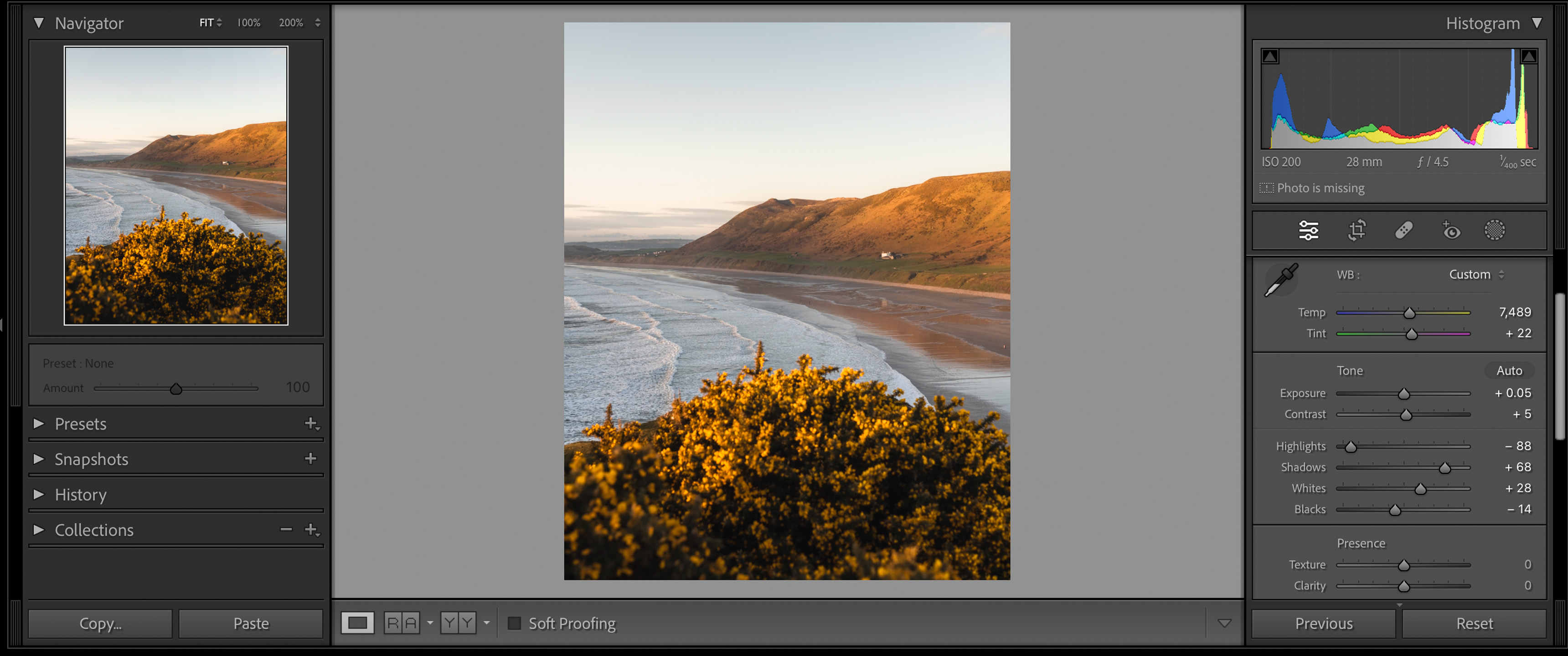Click the shadow clipping warning triangle
The width and height of the screenshot is (1568, 656).
point(1271,56)
